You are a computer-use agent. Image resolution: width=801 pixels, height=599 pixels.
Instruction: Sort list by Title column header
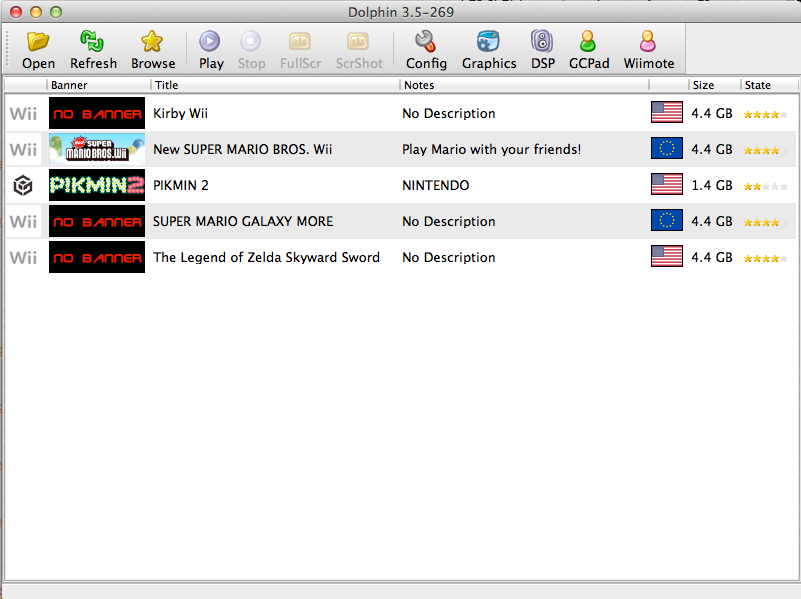275,85
